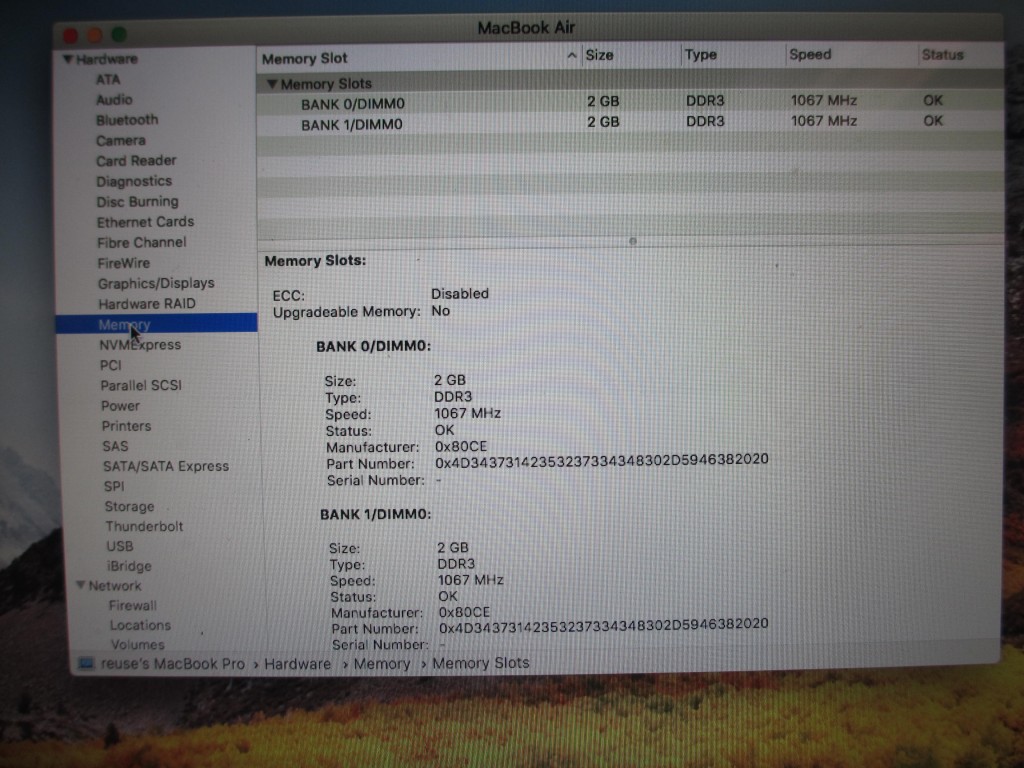The width and height of the screenshot is (1024, 768).
Task: Select PCI in the sidebar
Action: pyautogui.click(x=110, y=365)
